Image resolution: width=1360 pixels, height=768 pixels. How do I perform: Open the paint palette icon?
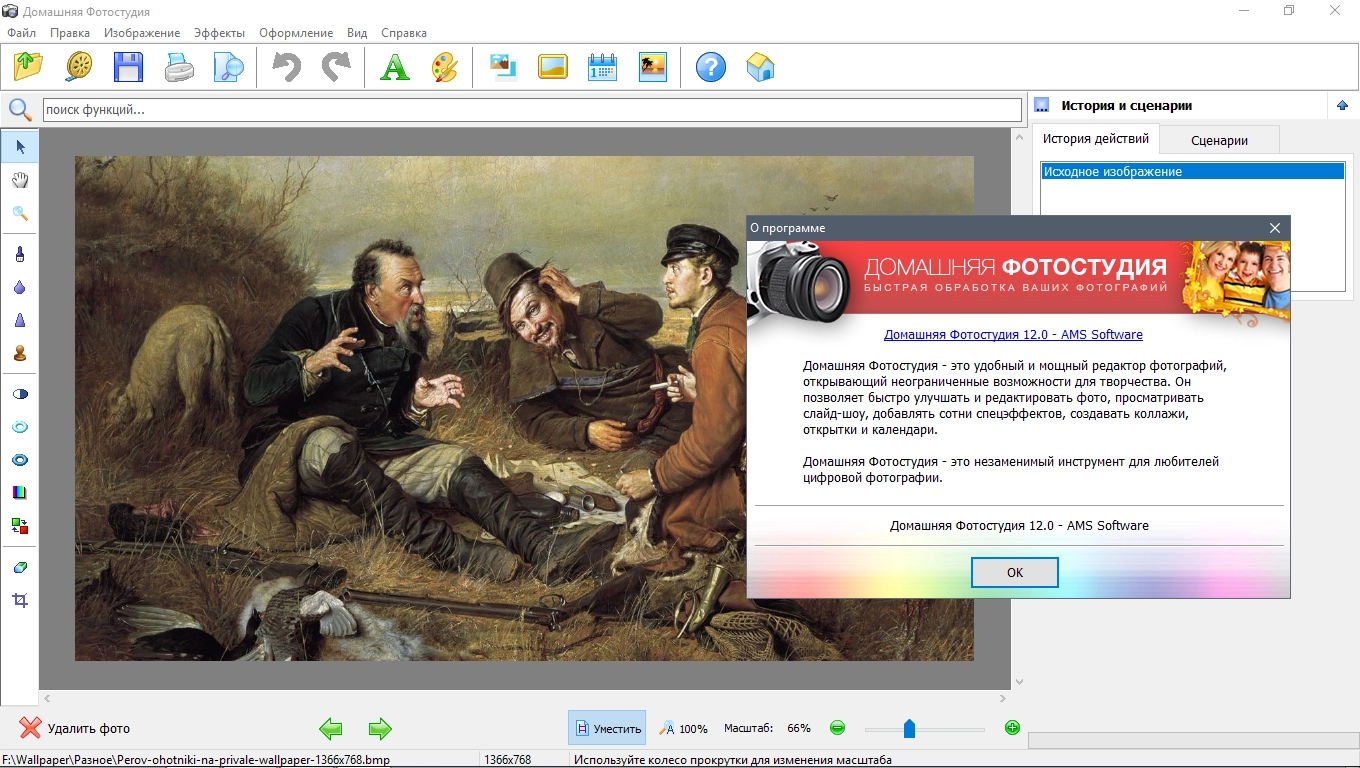coord(445,67)
